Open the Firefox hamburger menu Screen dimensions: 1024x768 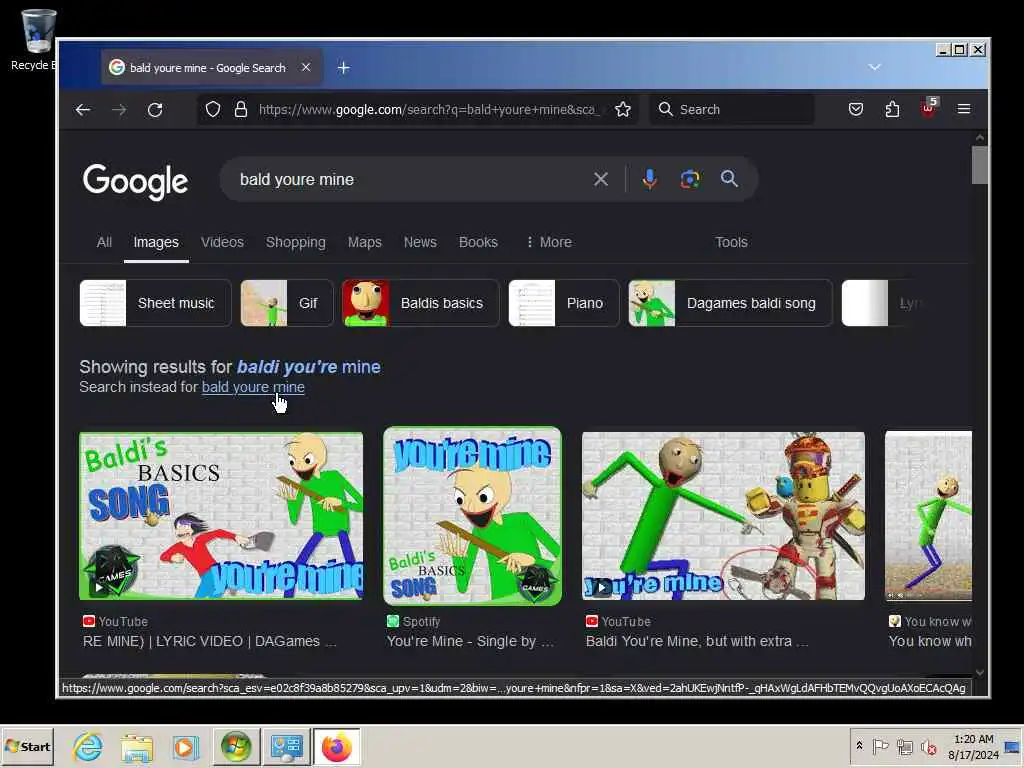coord(964,109)
